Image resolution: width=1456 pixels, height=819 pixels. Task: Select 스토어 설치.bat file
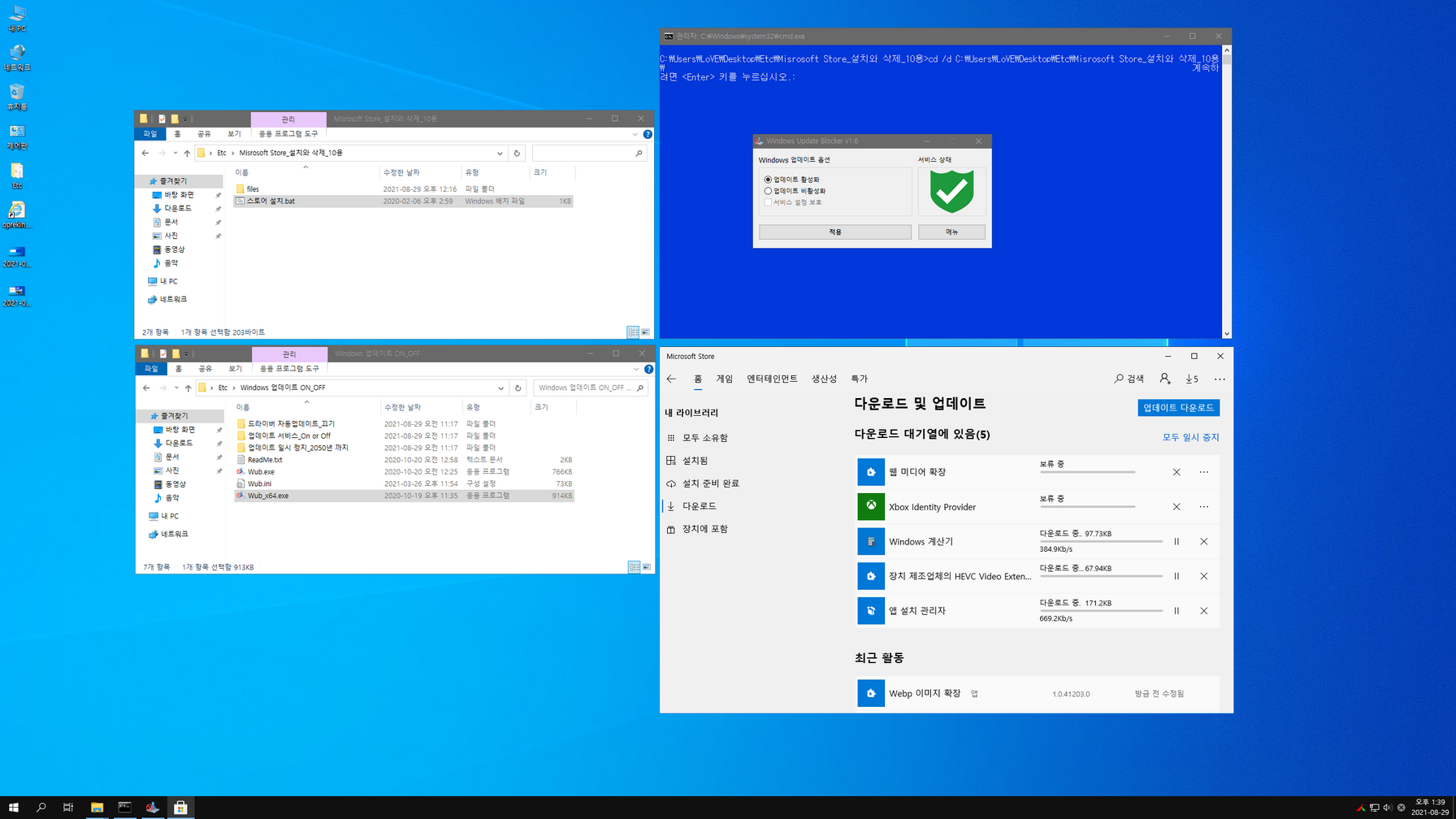click(x=403, y=201)
